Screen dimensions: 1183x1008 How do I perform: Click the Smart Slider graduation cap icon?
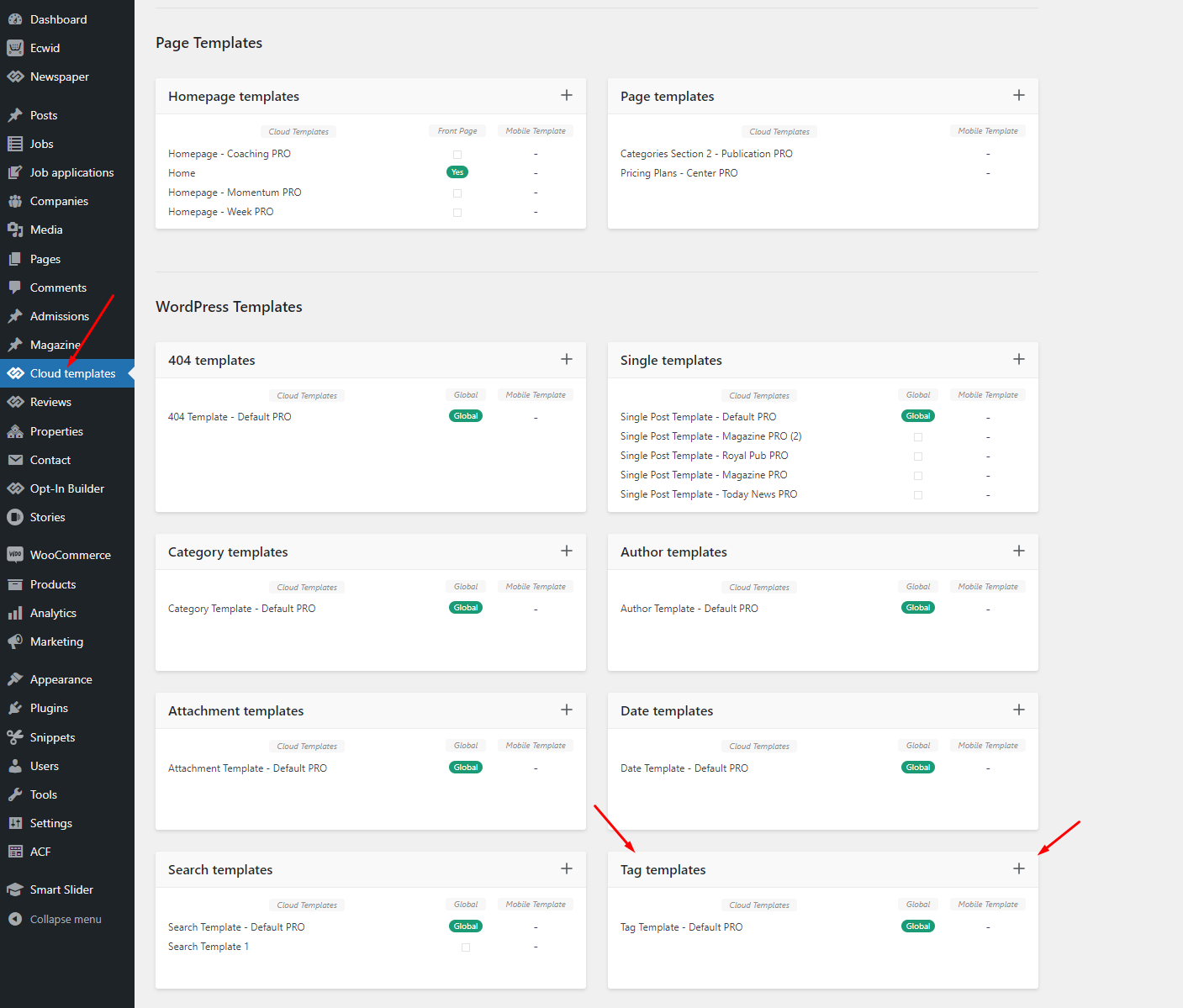point(15,889)
